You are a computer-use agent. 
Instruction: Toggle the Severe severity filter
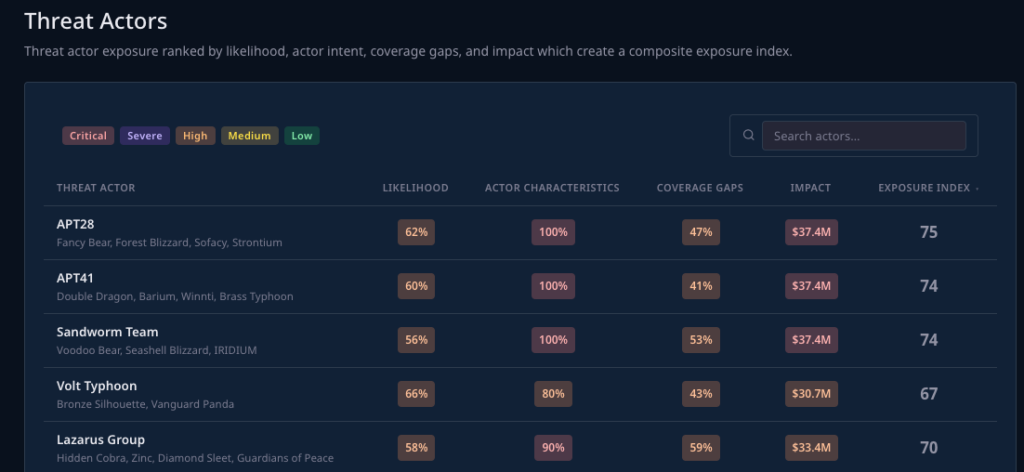(144, 136)
